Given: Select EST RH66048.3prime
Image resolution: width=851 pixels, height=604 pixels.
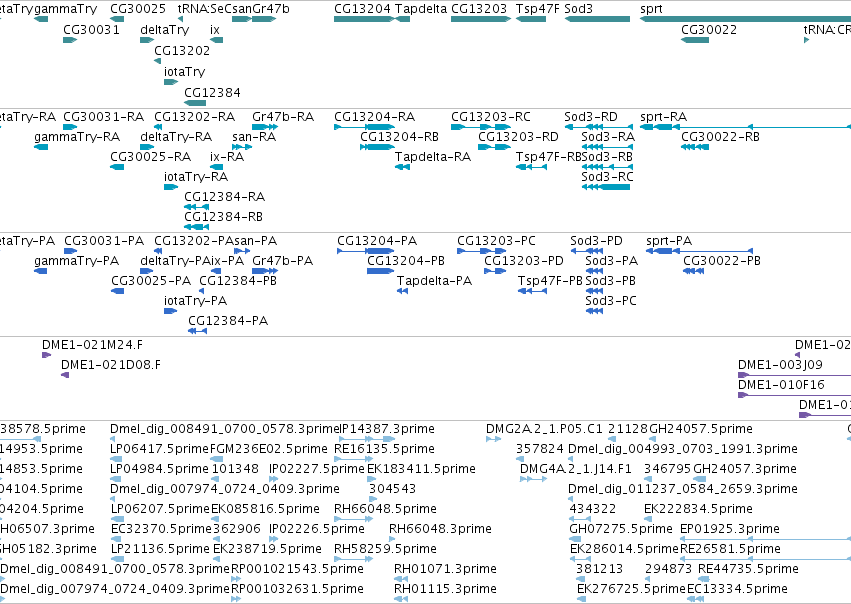Looking at the screenshot, I should 440,529.
